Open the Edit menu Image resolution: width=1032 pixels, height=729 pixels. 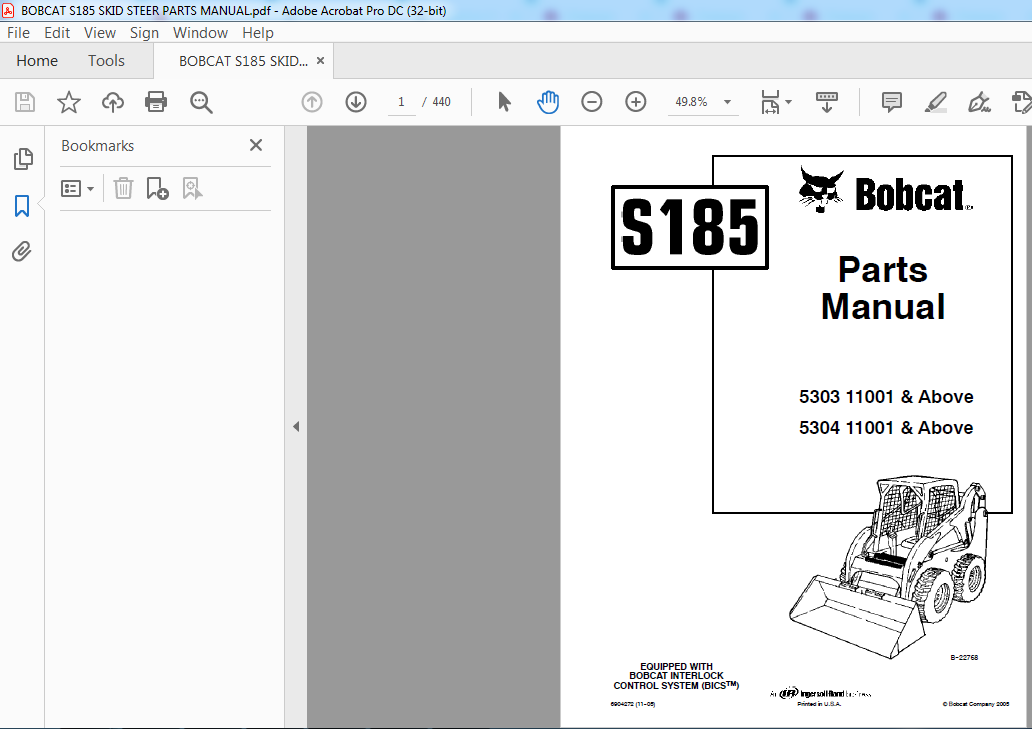[x=57, y=33]
